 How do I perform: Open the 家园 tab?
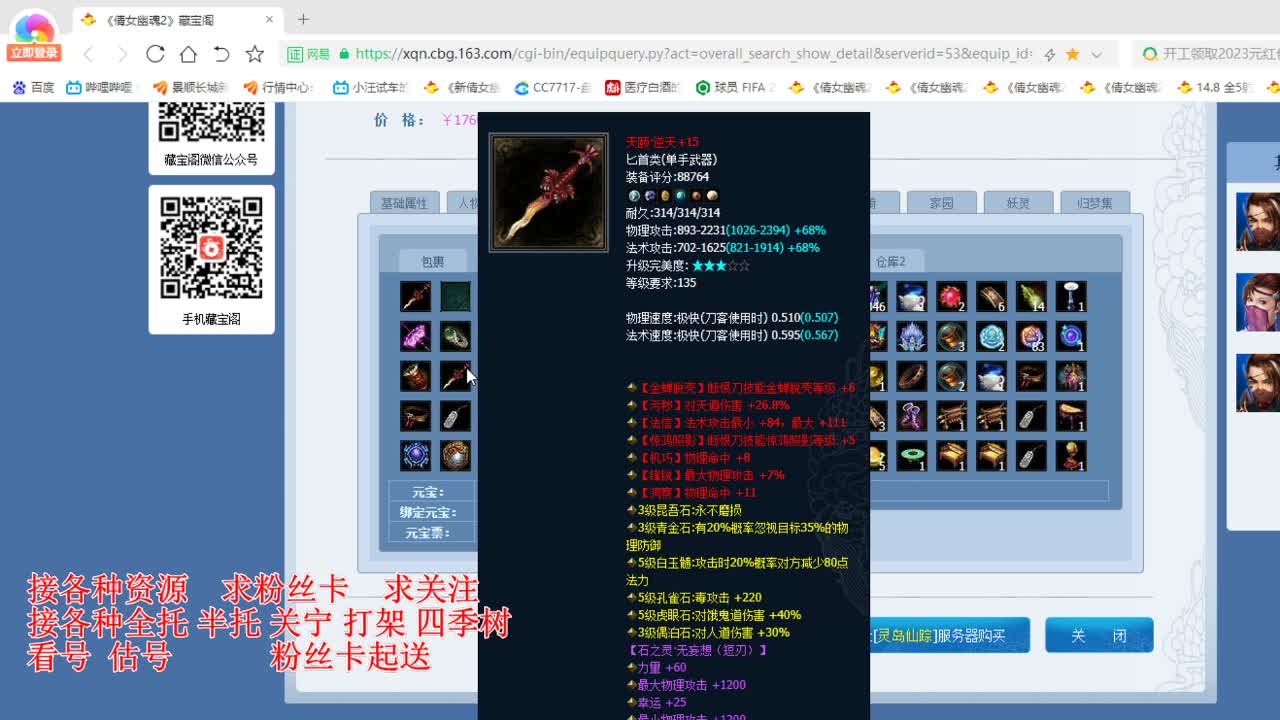pyautogui.click(x=942, y=202)
